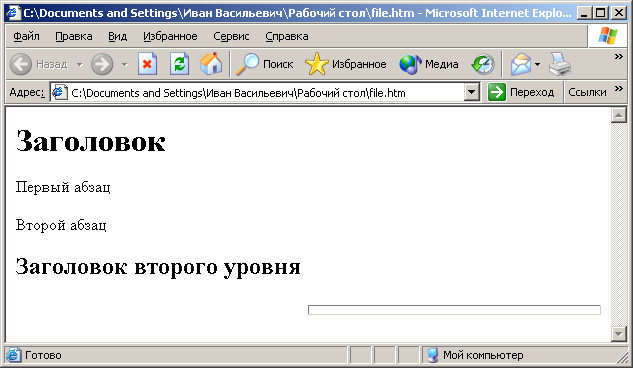This screenshot has height=368, width=633.
Task: Click the Mail envelope icon
Action: coord(521,64)
